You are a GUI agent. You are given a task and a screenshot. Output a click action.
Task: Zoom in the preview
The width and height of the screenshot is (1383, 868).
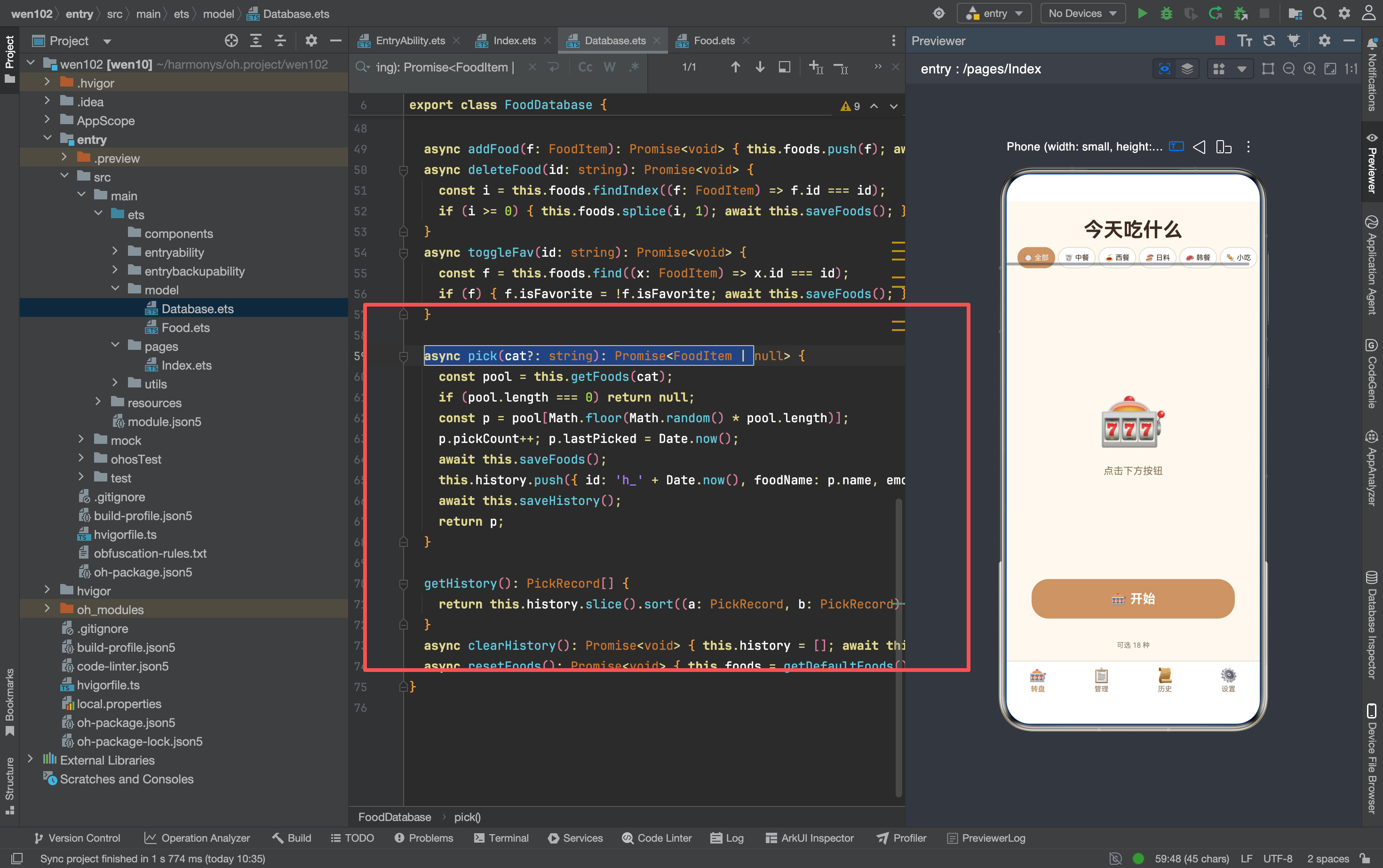pyautogui.click(x=1309, y=69)
